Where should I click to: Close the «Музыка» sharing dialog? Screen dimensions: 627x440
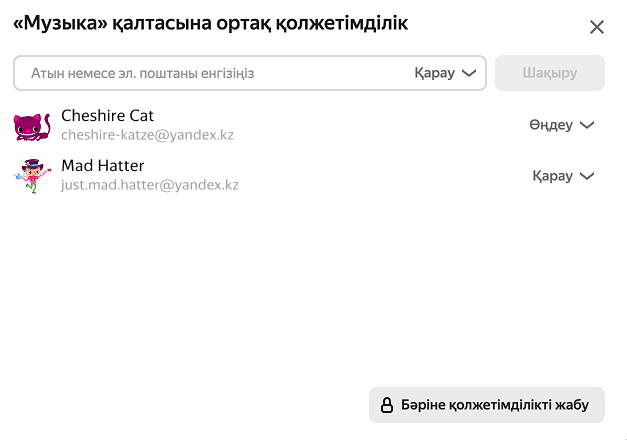point(597,27)
